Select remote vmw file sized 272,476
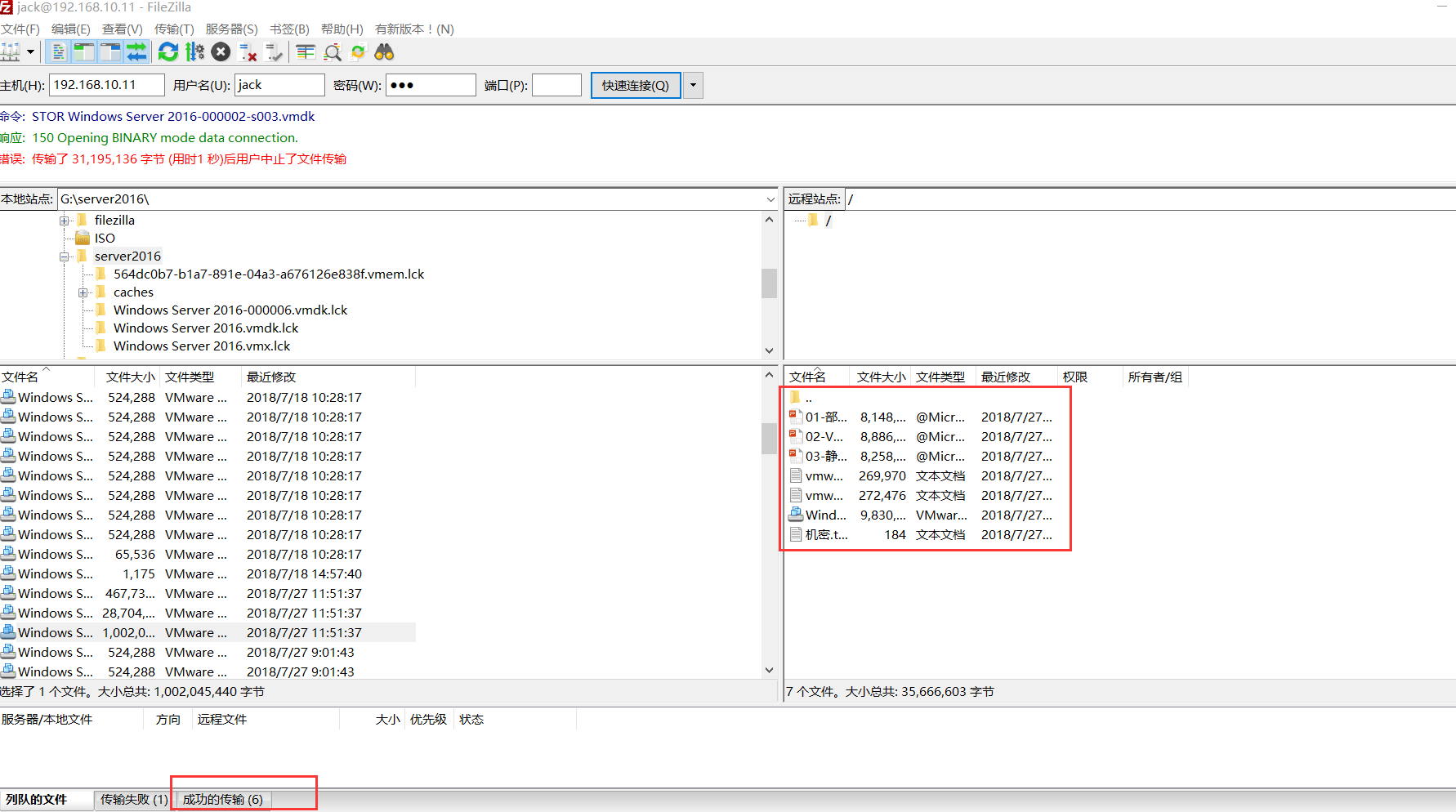The width and height of the screenshot is (1456, 812). pos(920,495)
